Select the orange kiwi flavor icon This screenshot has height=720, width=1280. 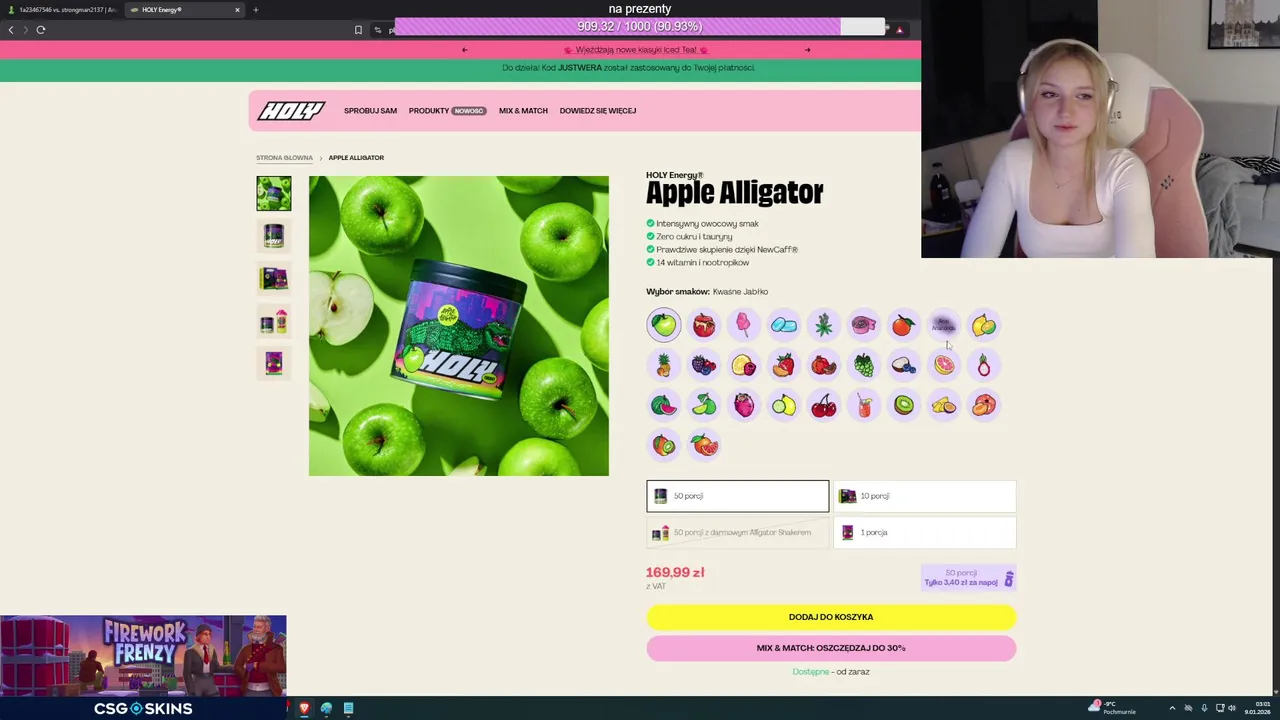664,445
